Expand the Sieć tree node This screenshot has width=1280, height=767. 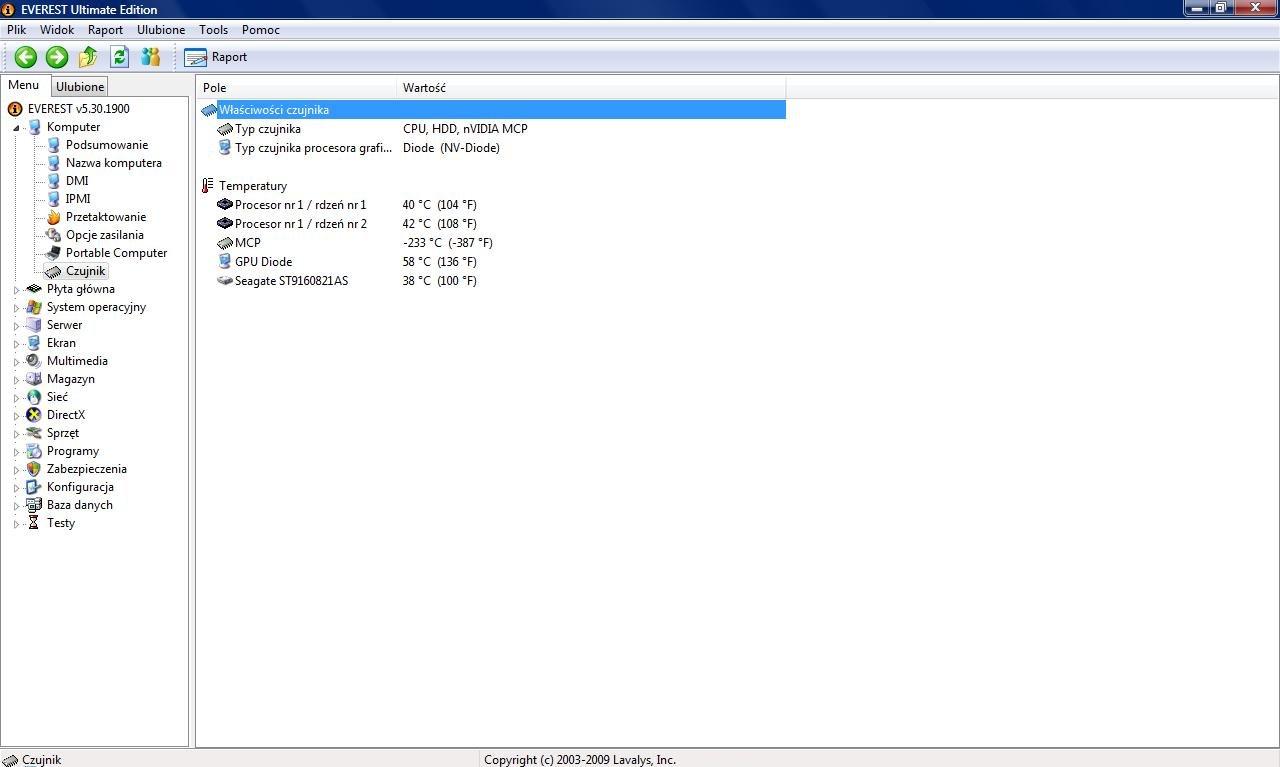point(17,398)
